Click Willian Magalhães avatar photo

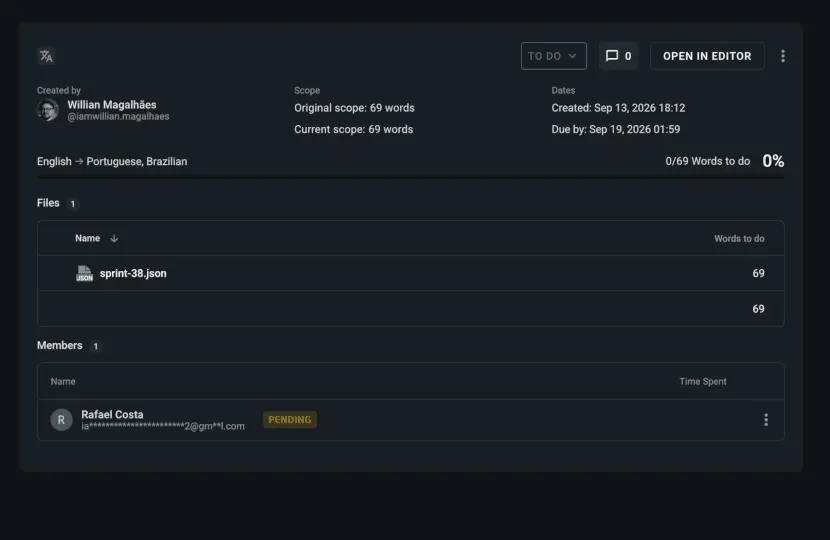click(48, 110)
